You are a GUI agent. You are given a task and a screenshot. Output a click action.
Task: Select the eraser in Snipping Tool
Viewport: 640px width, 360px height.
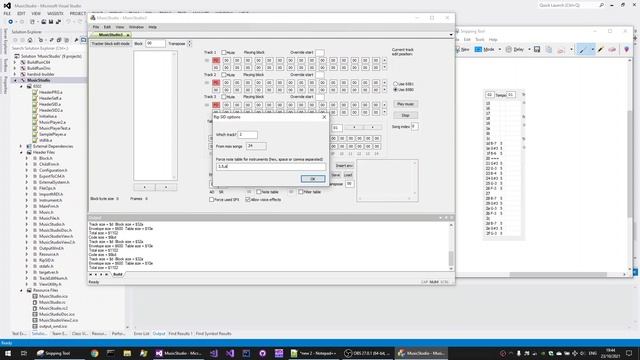click(x=612, y=49)
